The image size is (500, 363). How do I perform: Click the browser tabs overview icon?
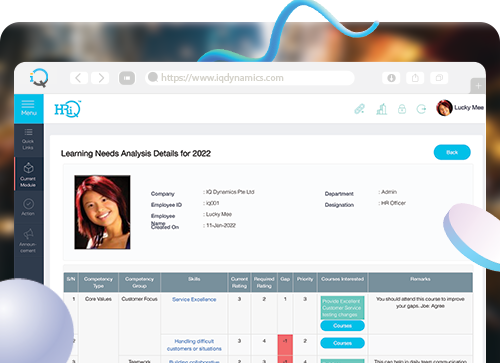click(439, 78)
